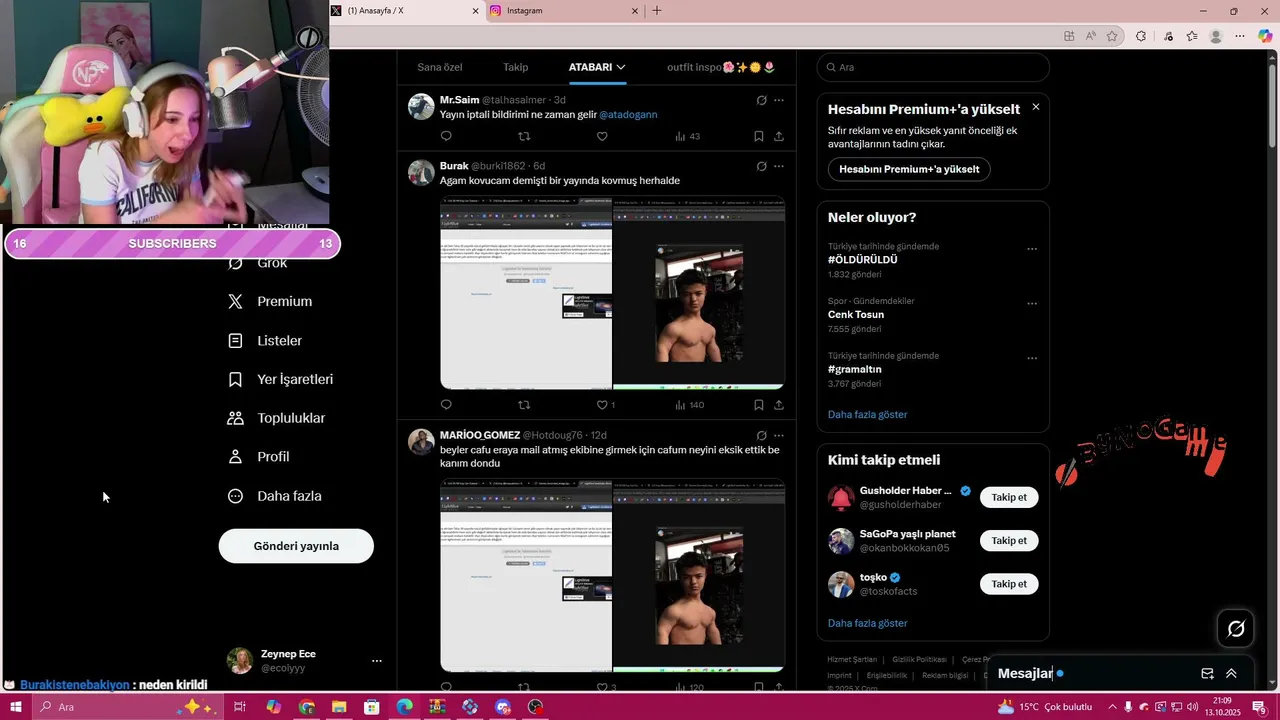The height and width of the screenshot is (720, 1280).
Task: Switch to Takip tab
Action: pyautogui.click(x=515, y=67)
